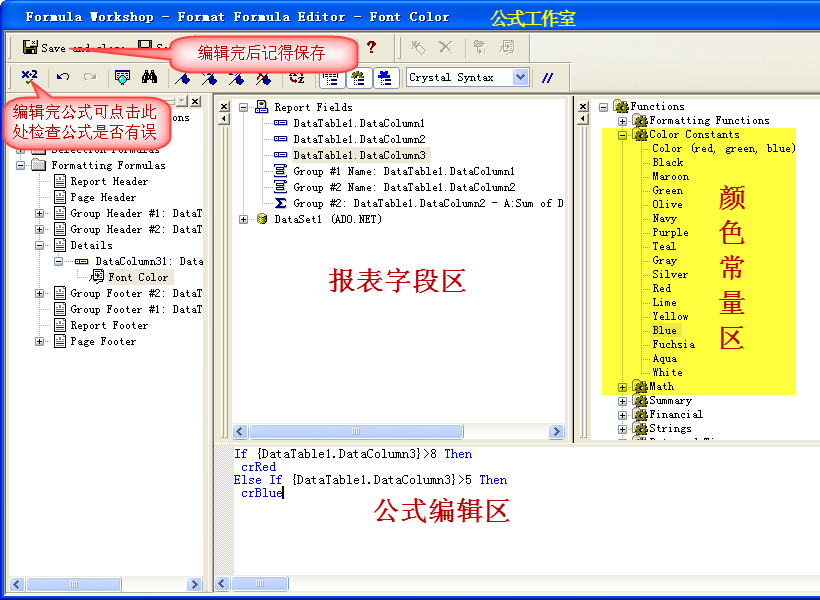Check formula with the X+2 icon
The image size is (820, 600).
coord(29,77)
